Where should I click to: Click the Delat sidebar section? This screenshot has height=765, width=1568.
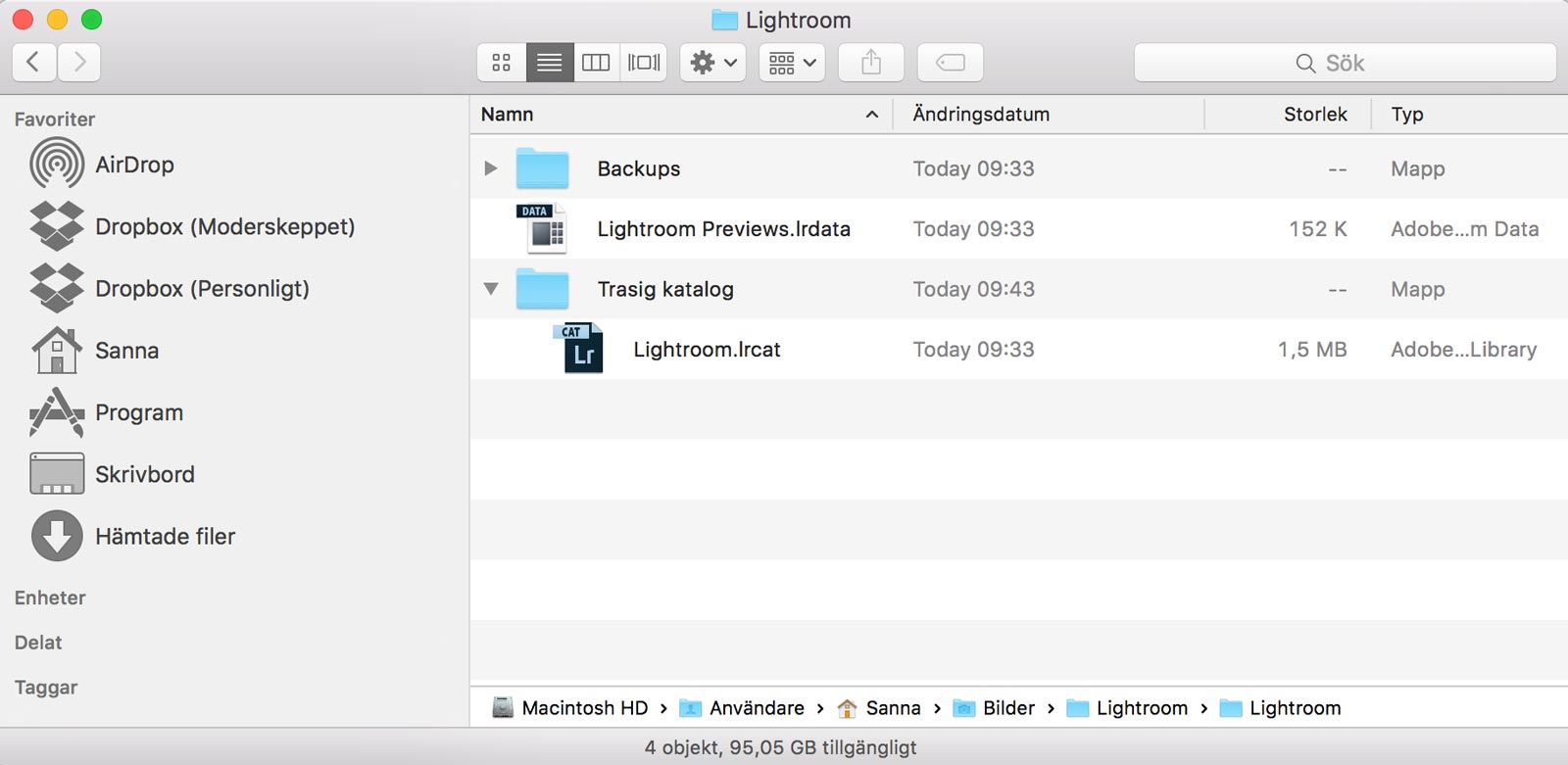click(x=38, y=643)
